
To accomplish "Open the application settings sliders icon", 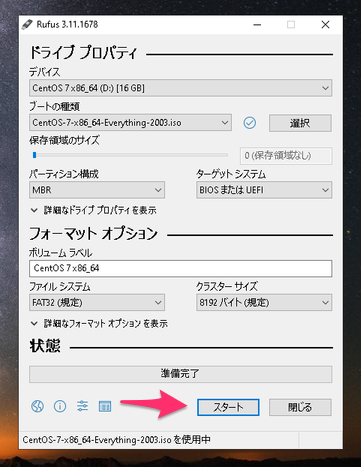I will [82, 406].
